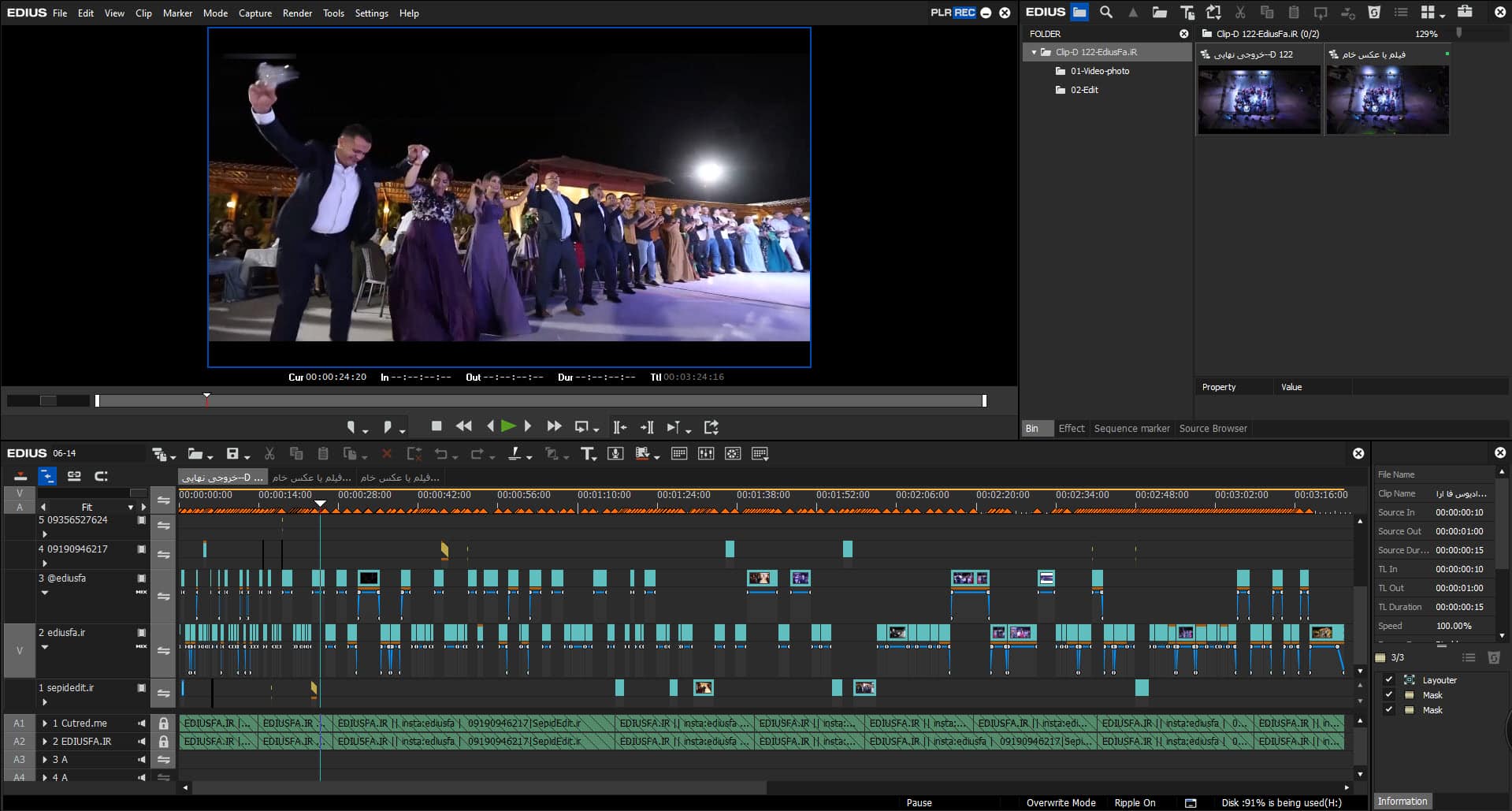Expand video track 5 09356527624
This screenshot has width=1512, height=811.
[x=45, y=534]
